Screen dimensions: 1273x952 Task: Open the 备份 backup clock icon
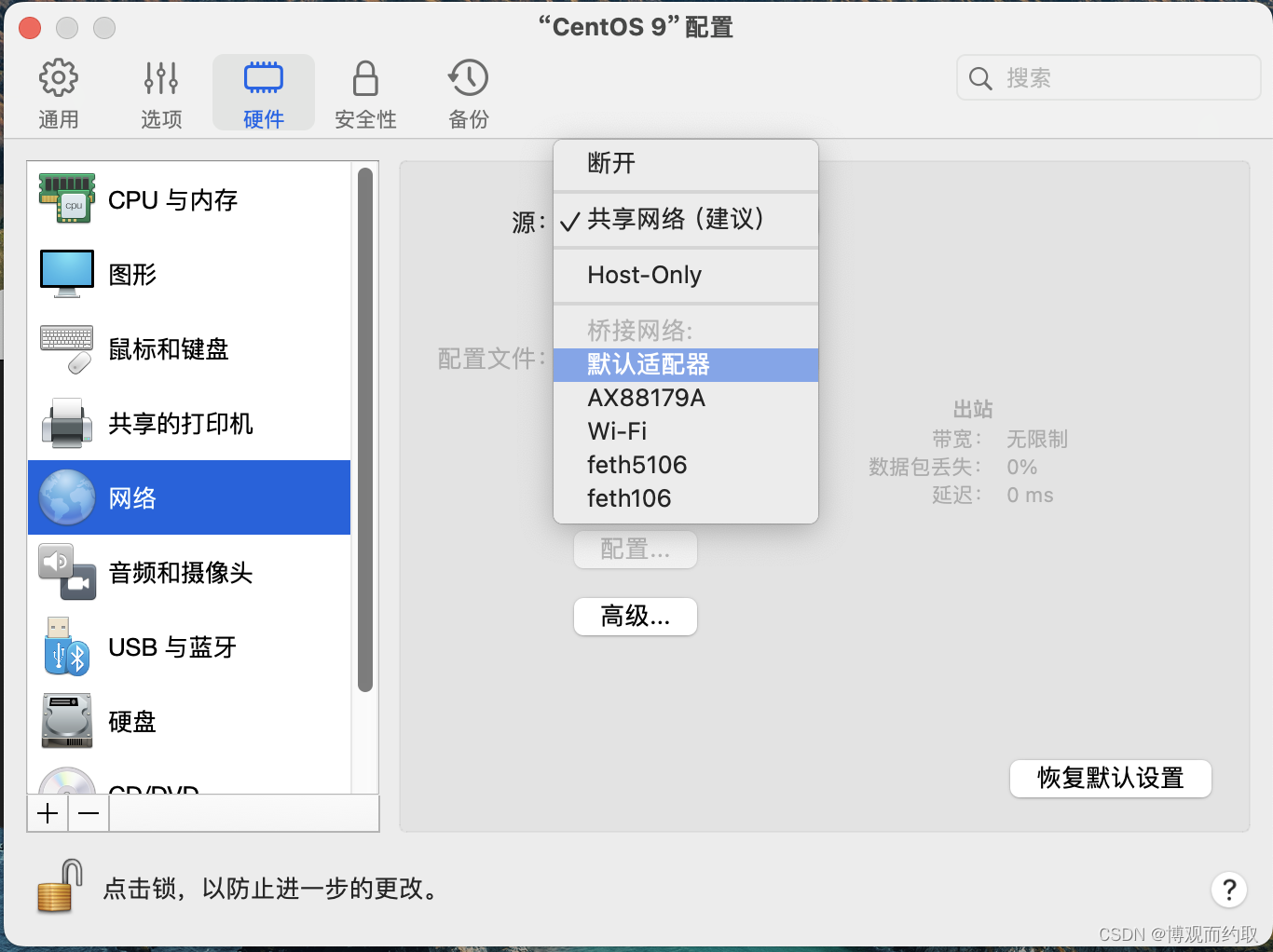tap(468, 78)
